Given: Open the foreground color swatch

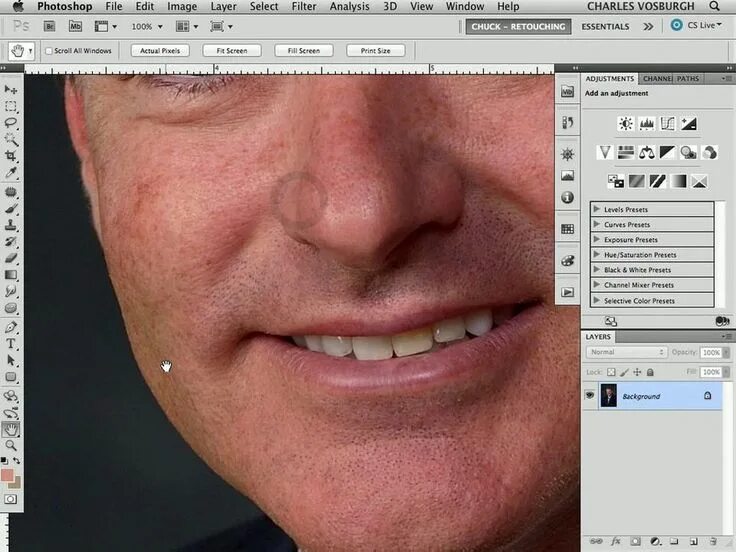Looking at the screenshot, I should coord(7,475).
